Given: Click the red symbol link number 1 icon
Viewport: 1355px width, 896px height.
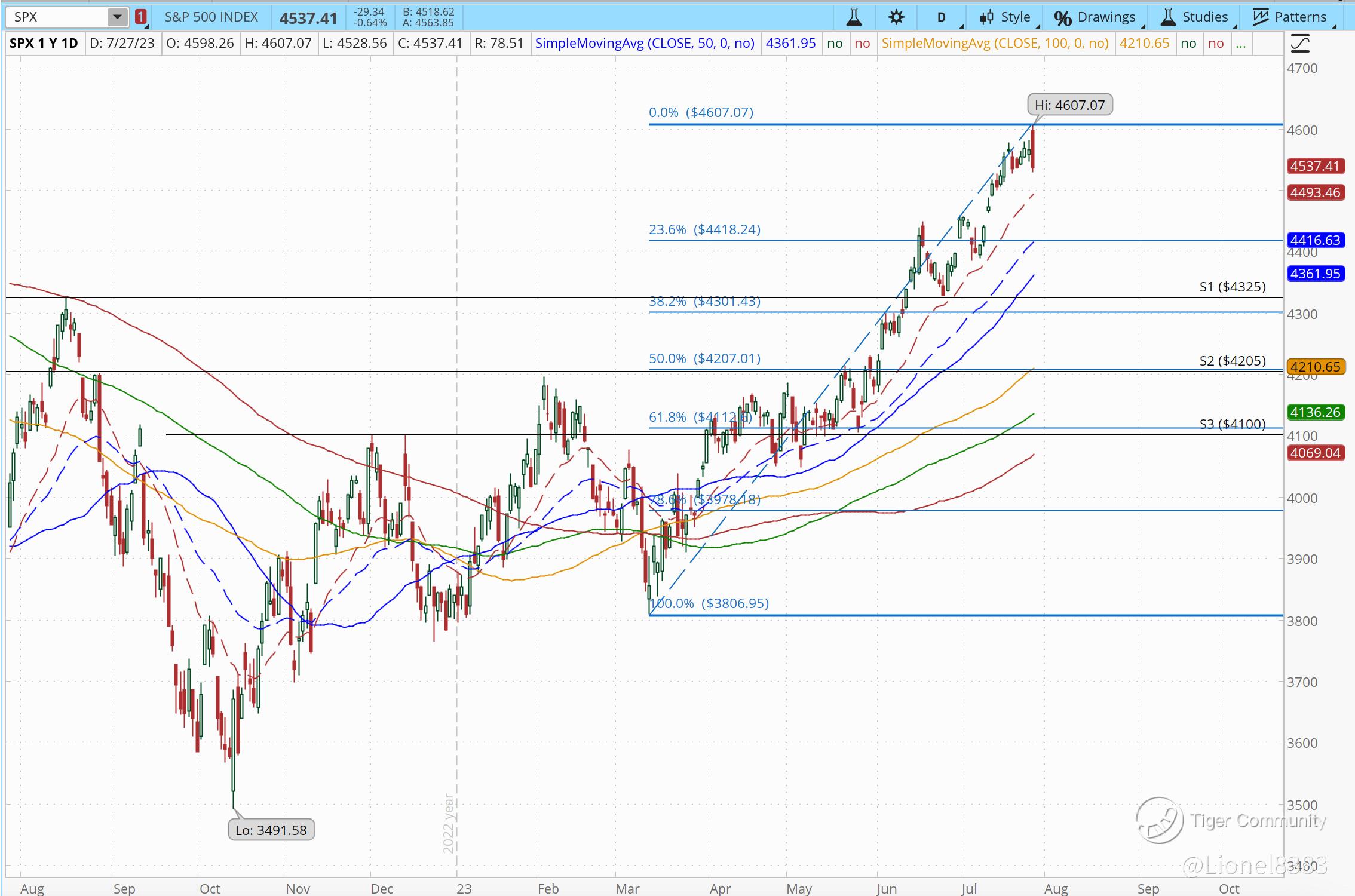Looking at the screenshot, I should (x=140, y=17).
